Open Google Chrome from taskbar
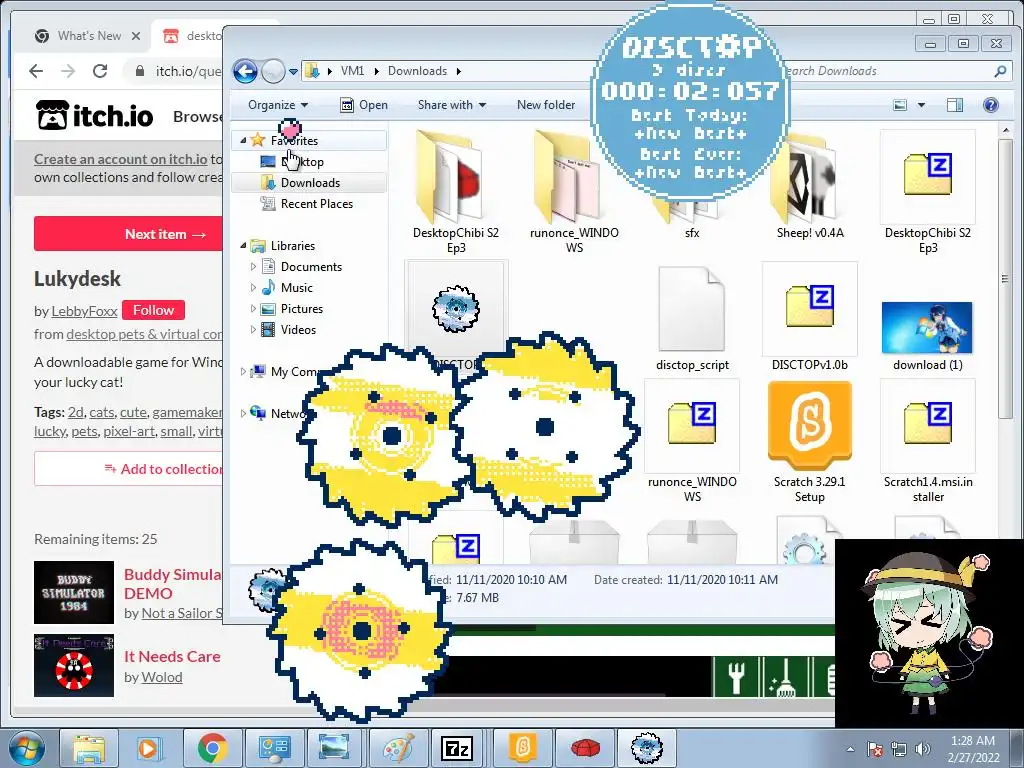This screenshot has height=768, width=1024. [212, 748]
